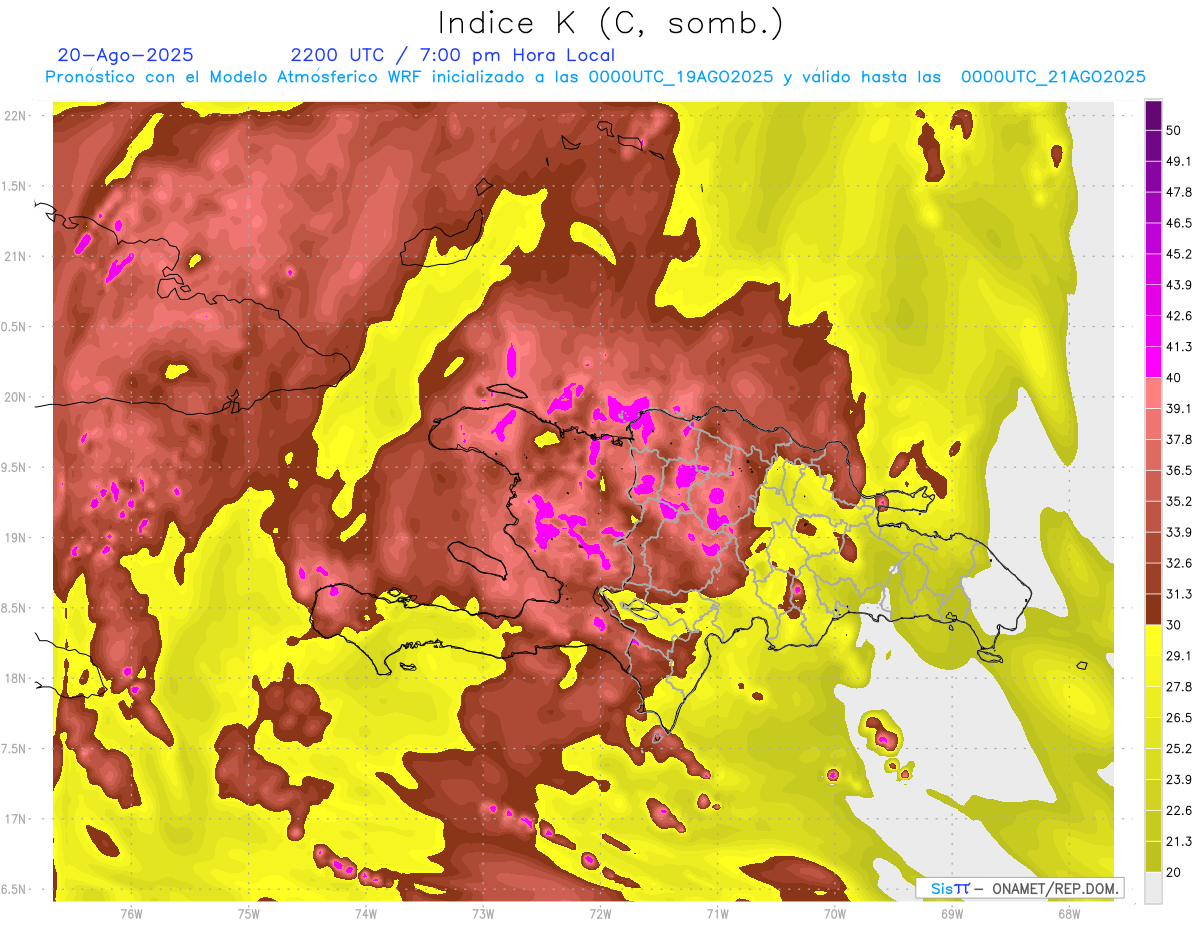The width and height of the screenshot is (1200, 927).
Task: Click the '70W' longitude label
Action: 835,913
